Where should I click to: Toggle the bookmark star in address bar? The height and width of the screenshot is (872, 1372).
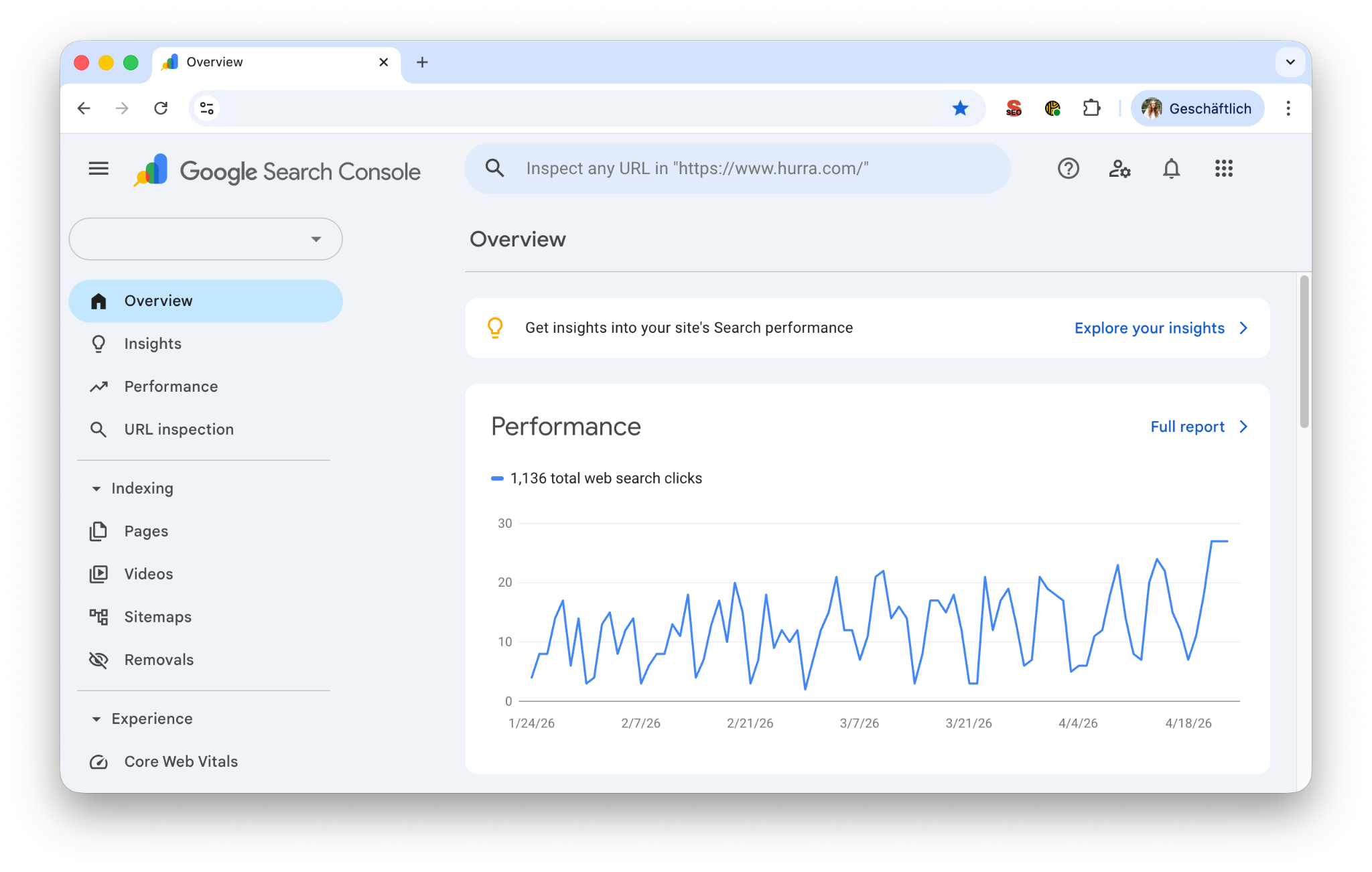coord(961,108)
